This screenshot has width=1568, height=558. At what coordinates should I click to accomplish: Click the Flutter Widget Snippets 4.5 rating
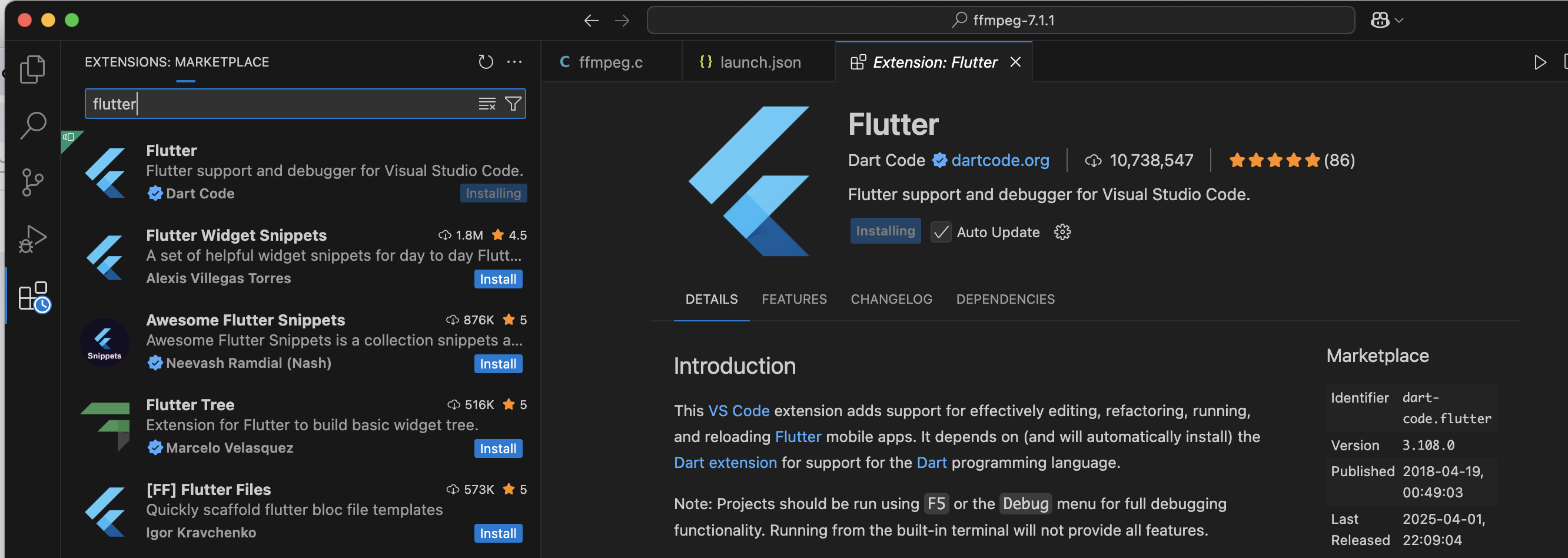pos(510,235)
